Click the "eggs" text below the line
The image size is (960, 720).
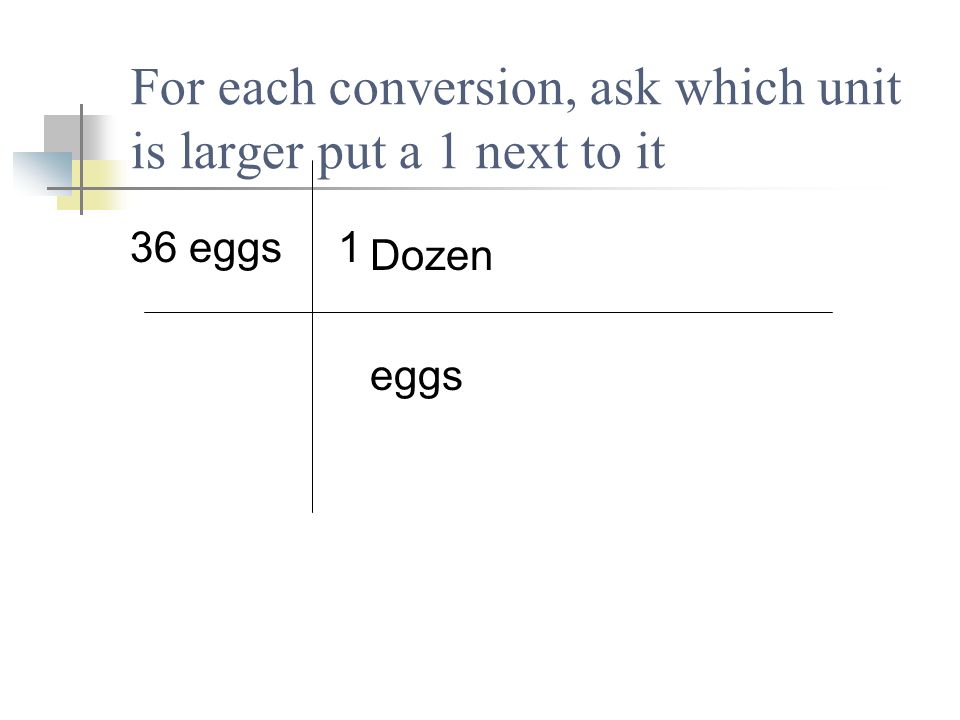click(416, 379)
